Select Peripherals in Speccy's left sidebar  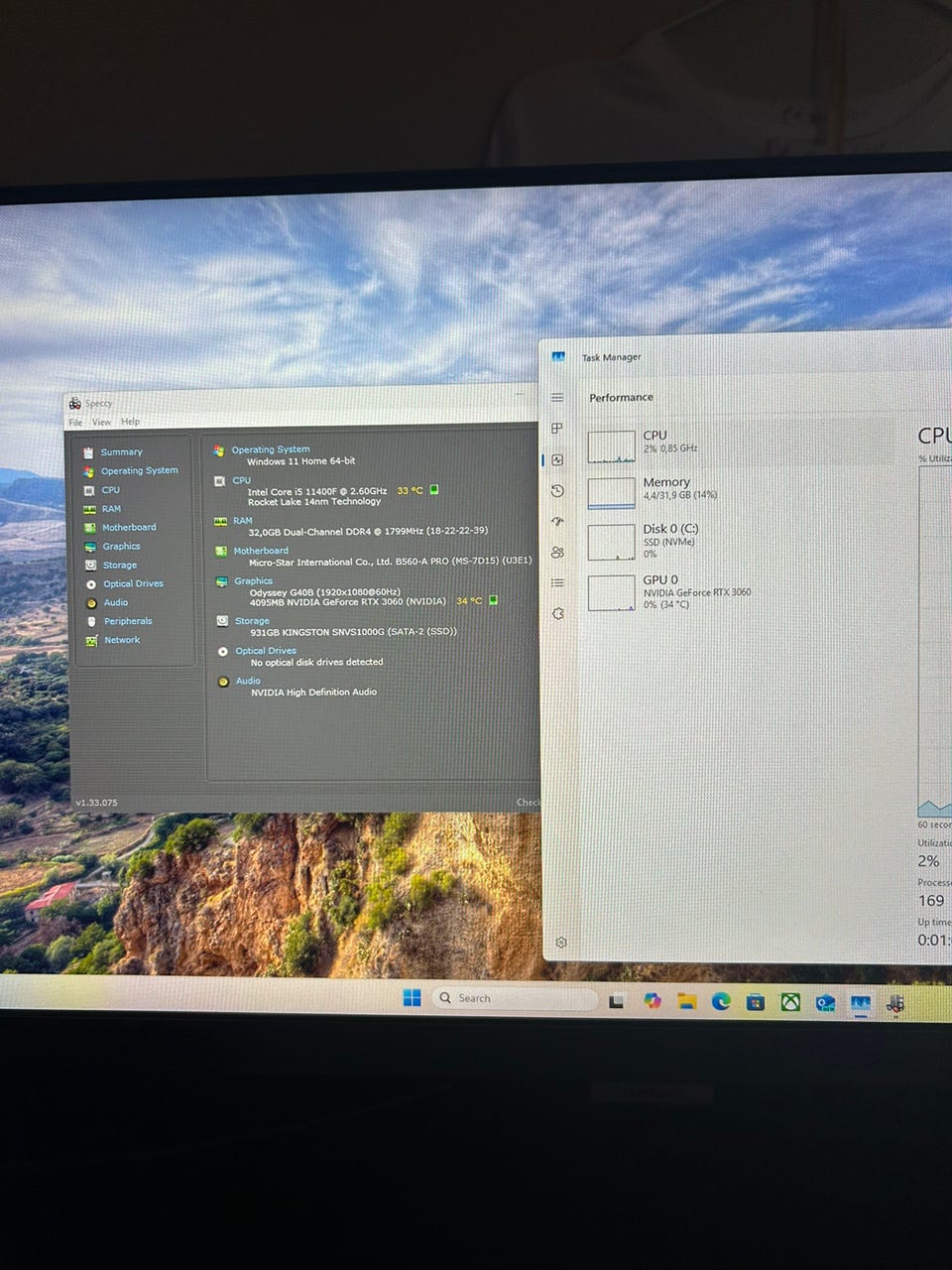pyautogui.click(x=128, y=622)
